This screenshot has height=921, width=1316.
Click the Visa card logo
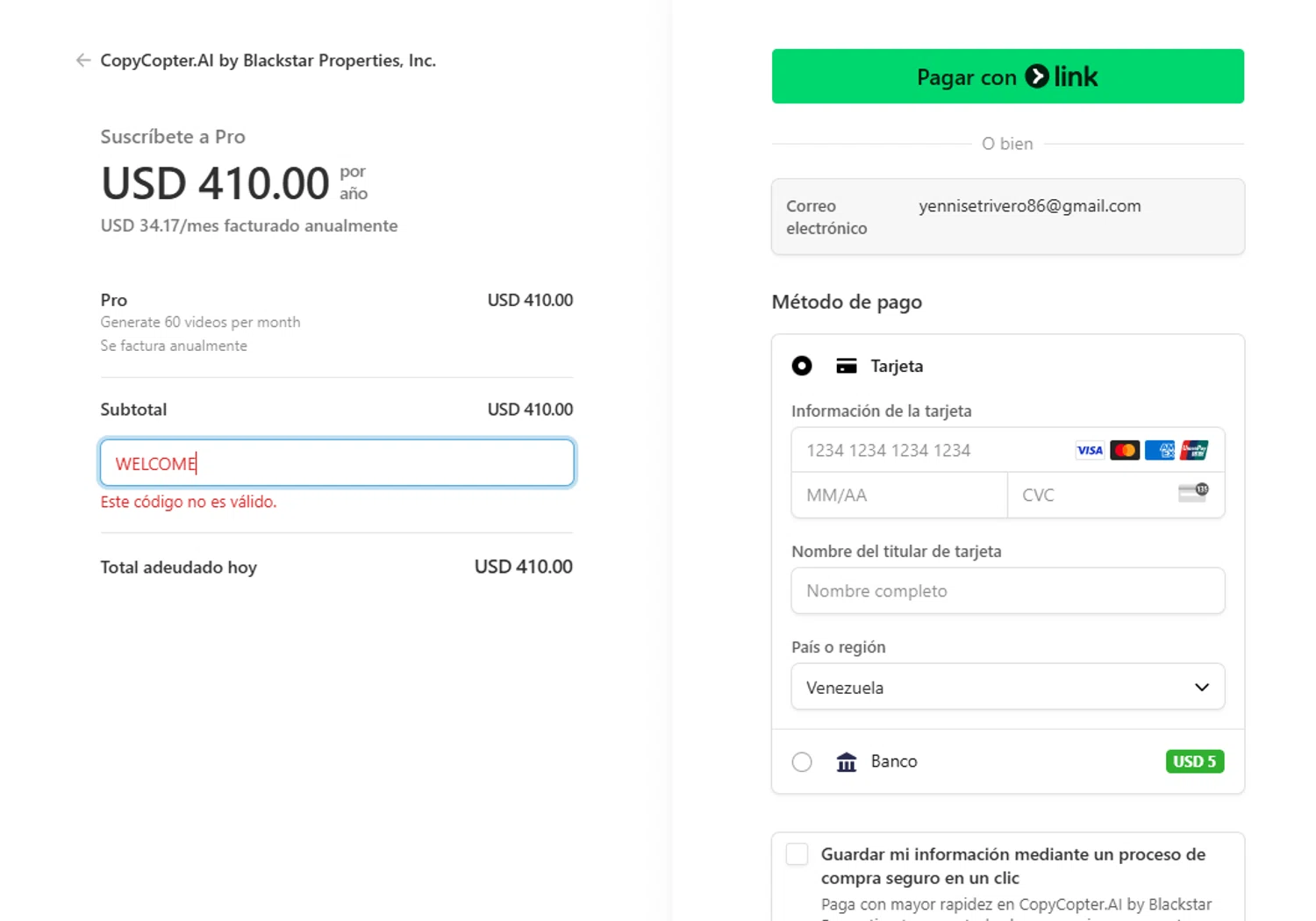click(1090, 450)
